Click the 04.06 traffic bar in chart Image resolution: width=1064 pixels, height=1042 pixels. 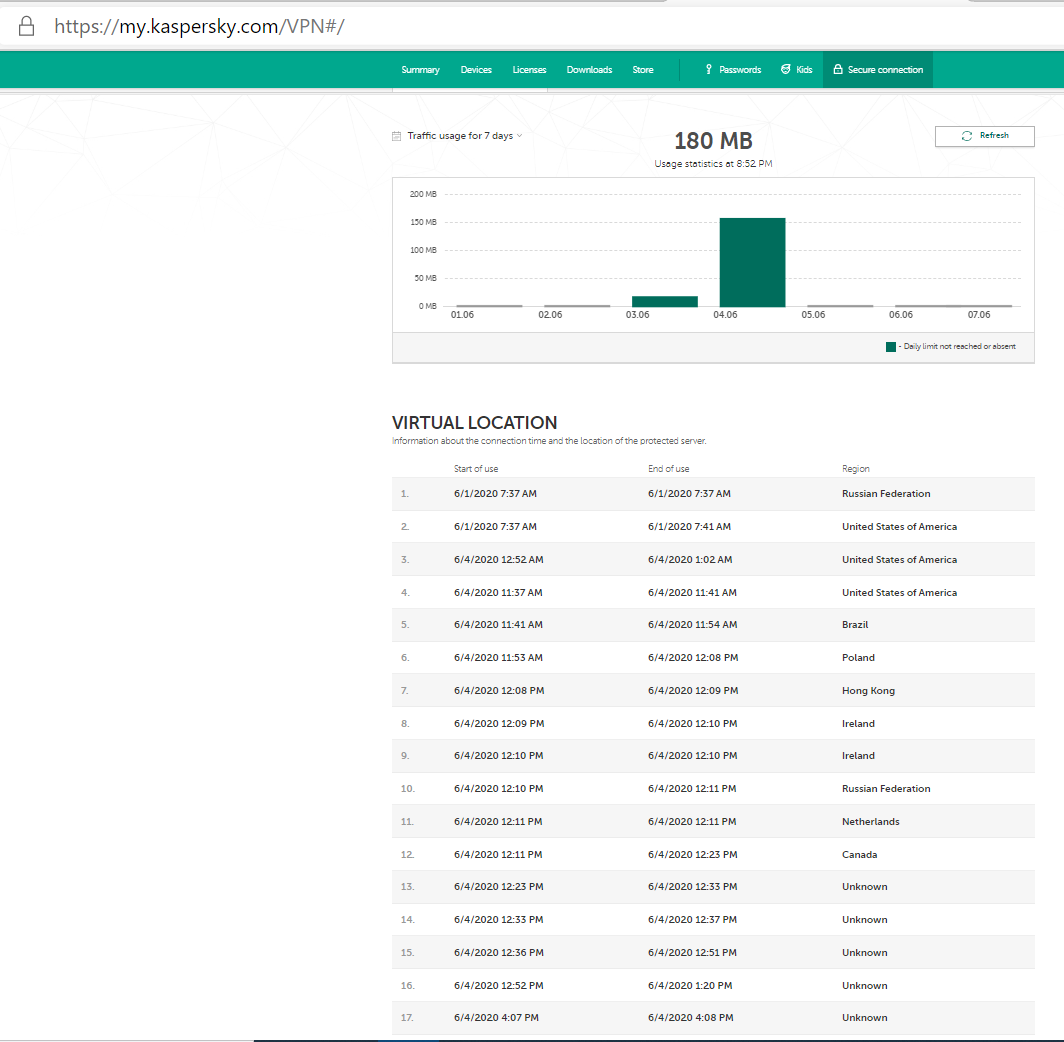pyautogui.click(x=752, y=262)
